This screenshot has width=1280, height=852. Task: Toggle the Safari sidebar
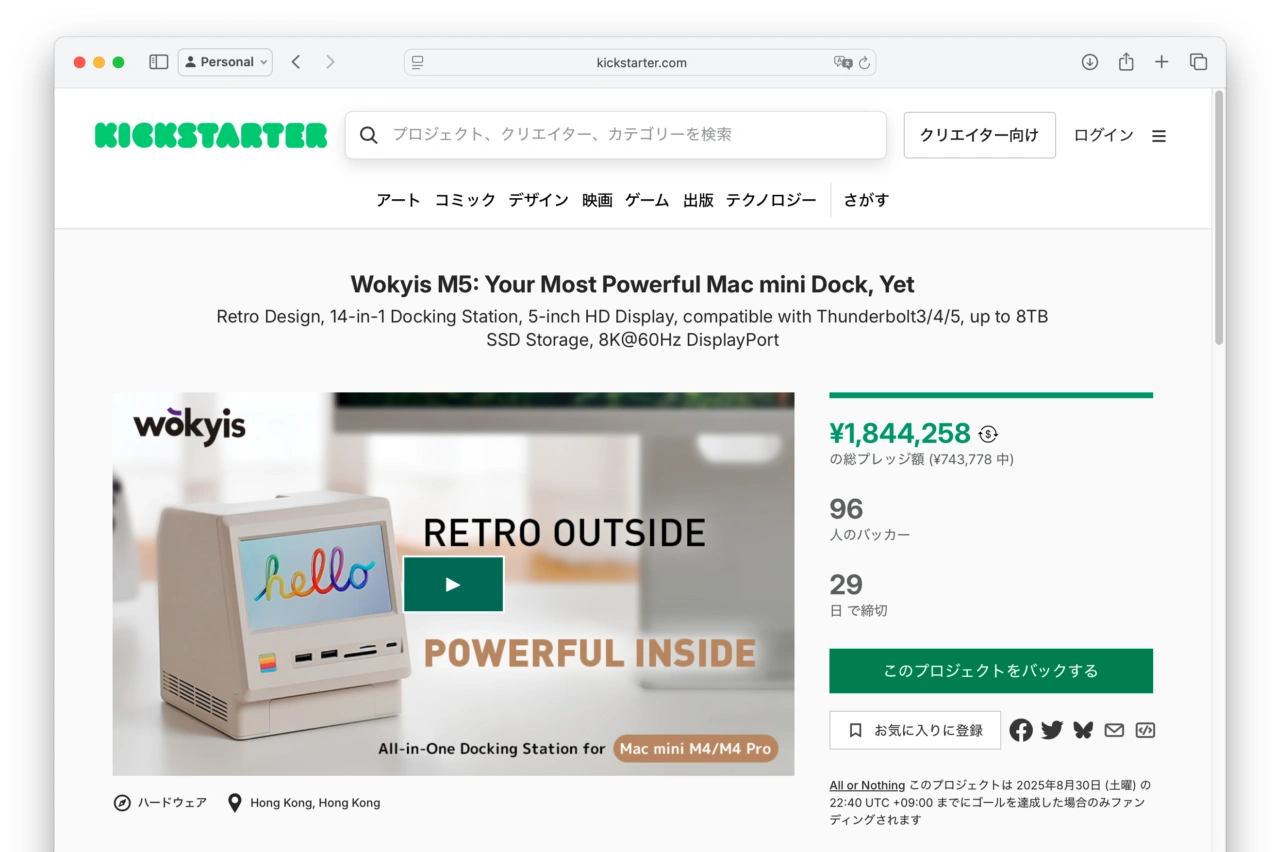point(158,62)
